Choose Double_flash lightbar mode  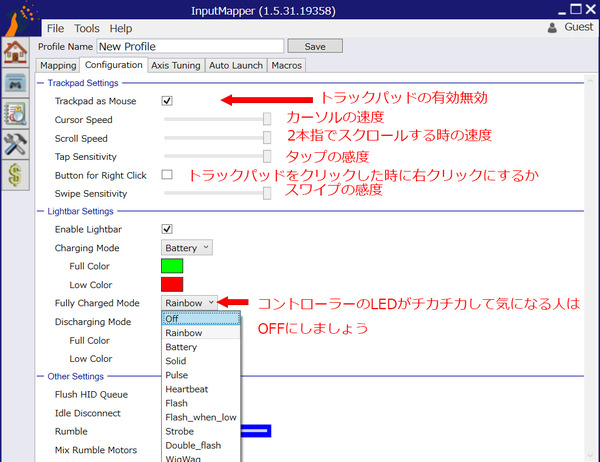click(x=201, y=445)
